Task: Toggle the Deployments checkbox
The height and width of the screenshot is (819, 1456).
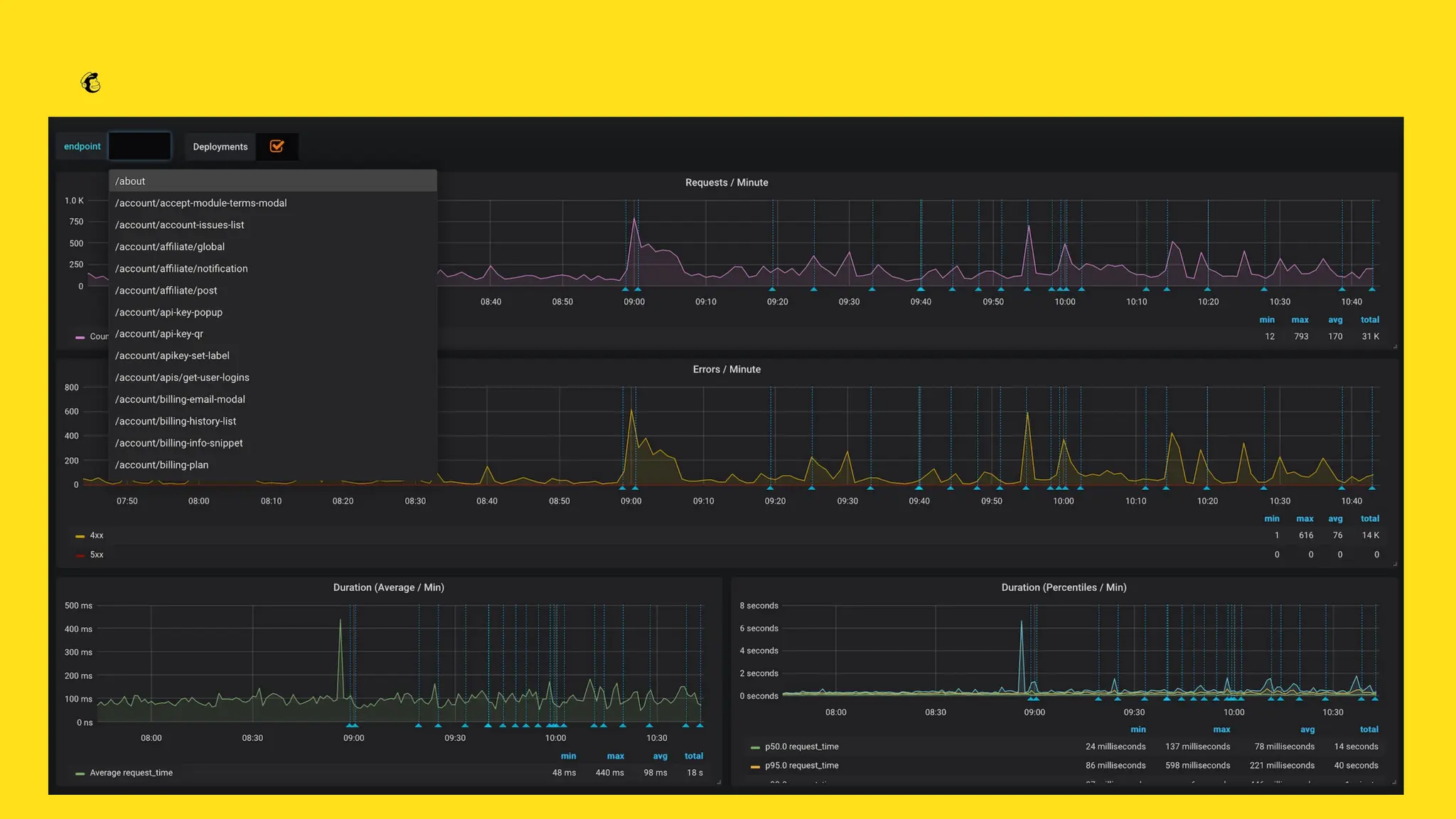Action: coord(277,146)
